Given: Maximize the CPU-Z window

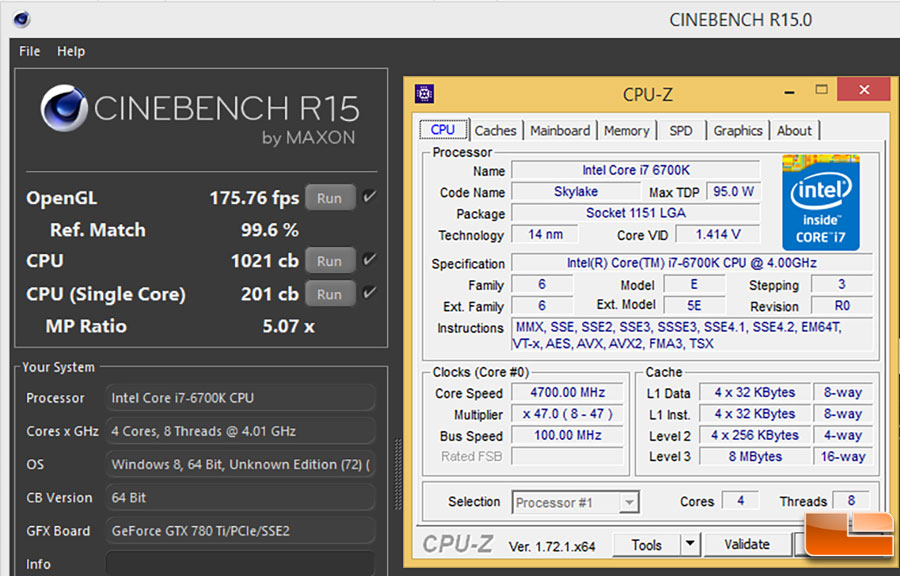Looking at the screenshot, I should coord(821,89).
